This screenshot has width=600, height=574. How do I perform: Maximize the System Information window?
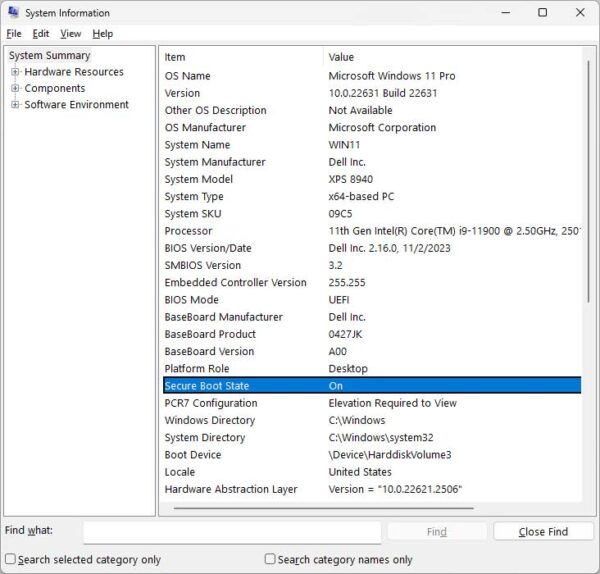pos(543,13)
